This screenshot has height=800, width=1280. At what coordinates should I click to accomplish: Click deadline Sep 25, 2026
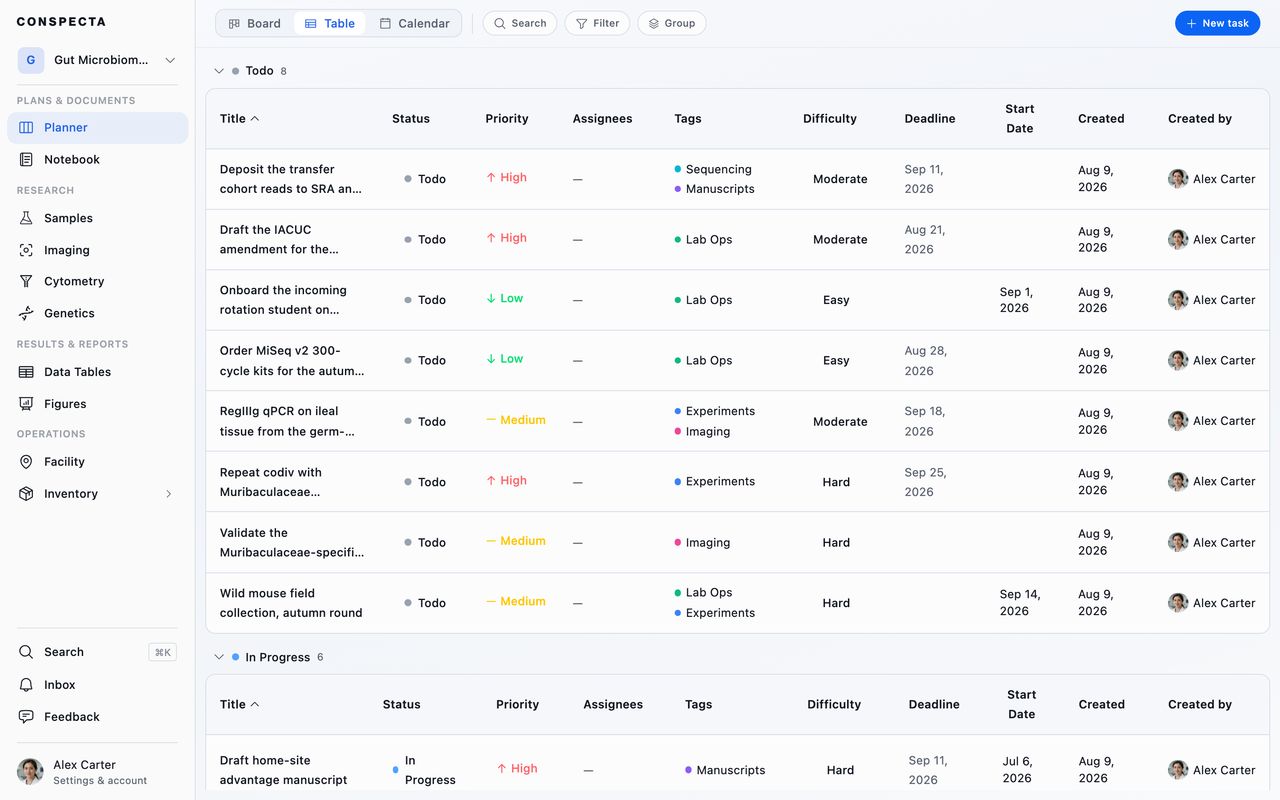(x=926, y=482)
